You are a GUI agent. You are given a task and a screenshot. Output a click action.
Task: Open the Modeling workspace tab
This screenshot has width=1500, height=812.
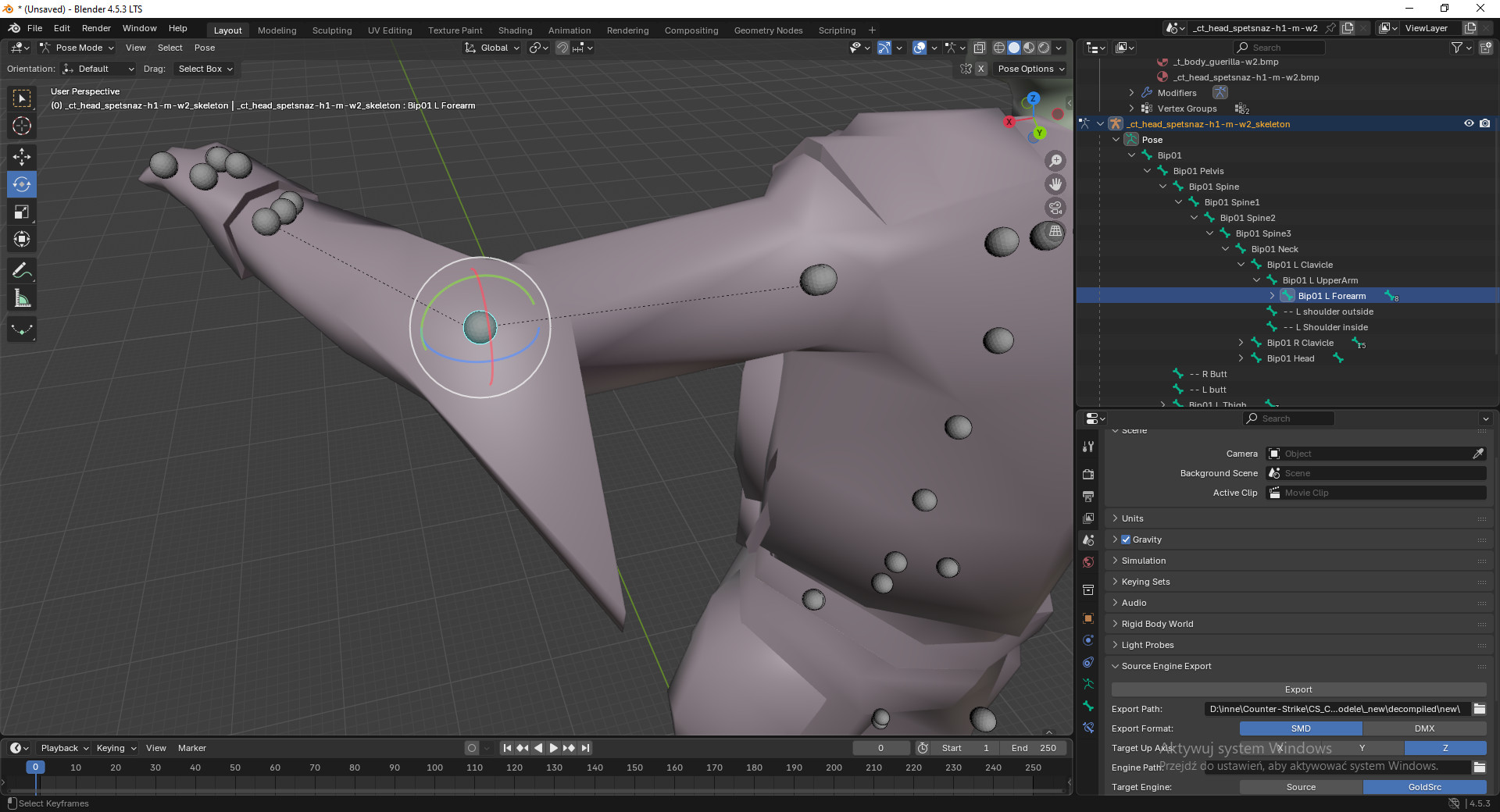[x=277, y=30]
